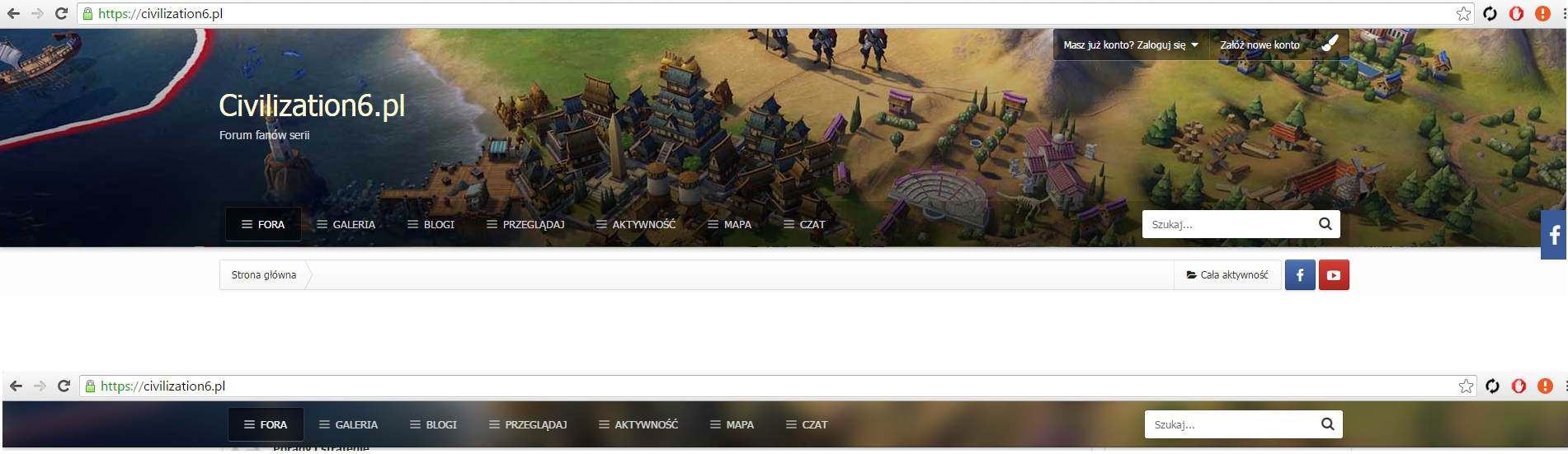This screenshot has width=1568, height=454.
Task: Click the 'Załóż nowe konto' link
Action: click(x=1260, y=45)
